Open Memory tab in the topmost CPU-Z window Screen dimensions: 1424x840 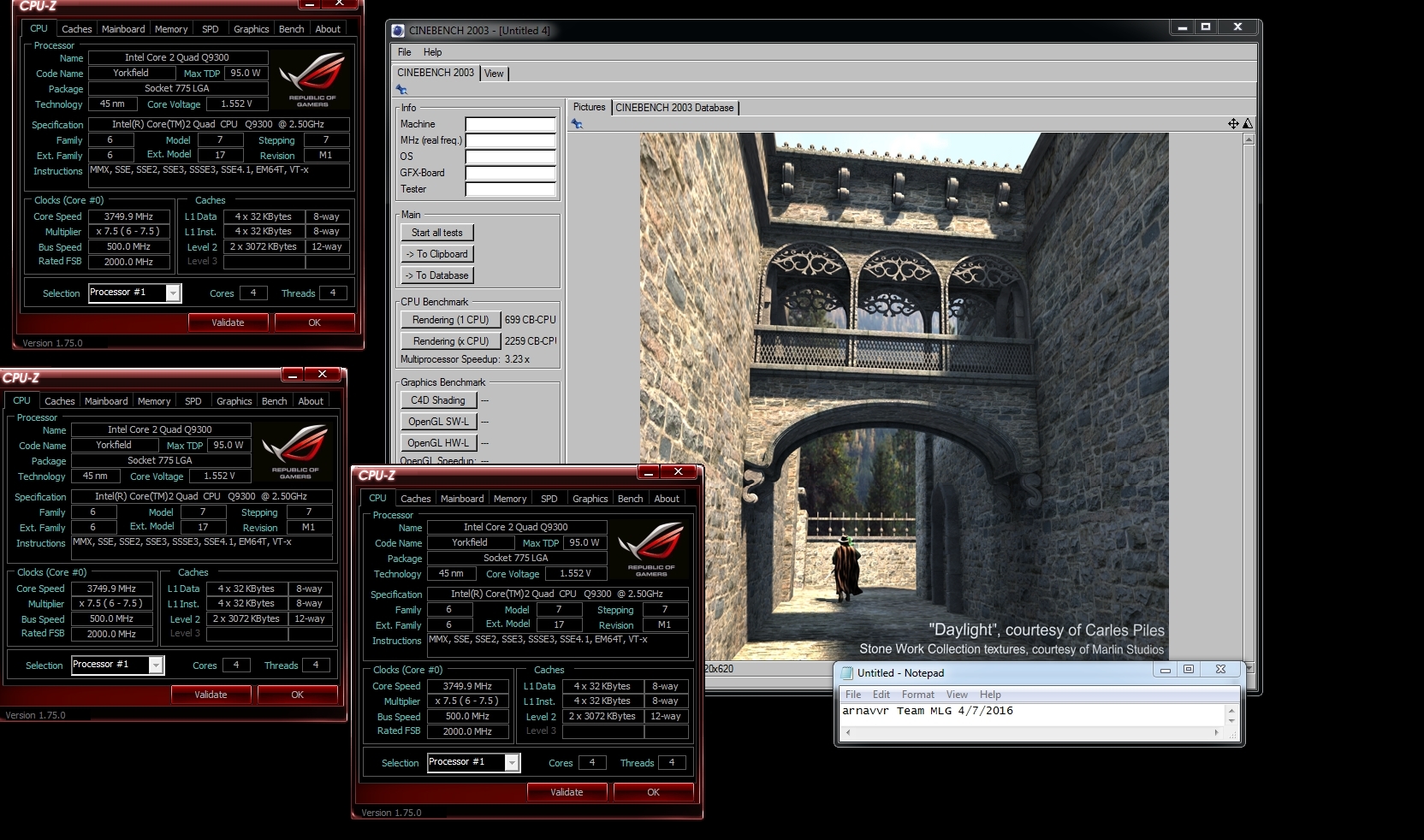171,29
